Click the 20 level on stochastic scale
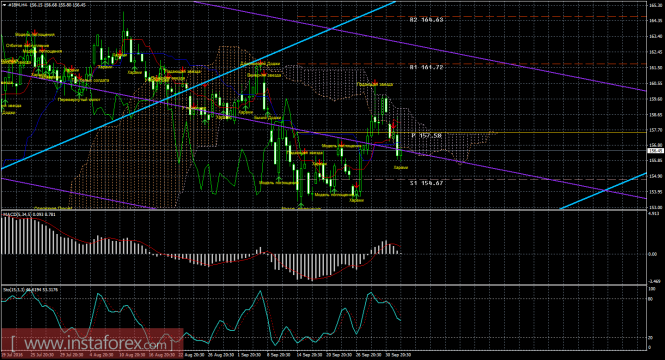The image size is (665, 360). (x=651, y=338)
